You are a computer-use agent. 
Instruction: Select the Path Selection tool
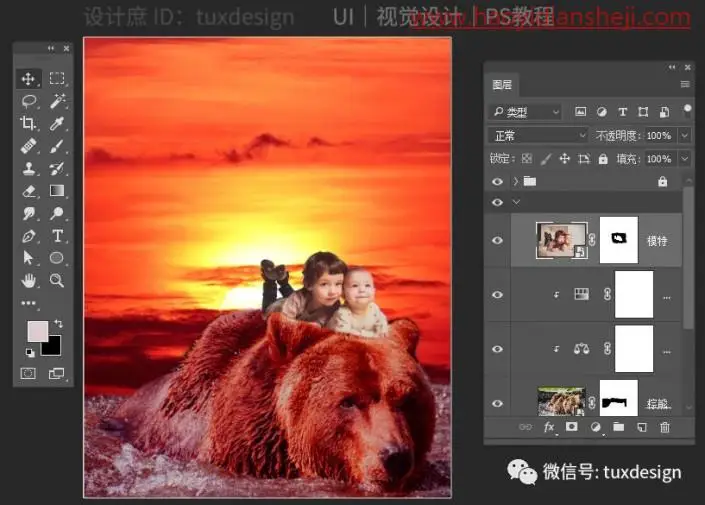pyautogui.click(x=28, y=258)
